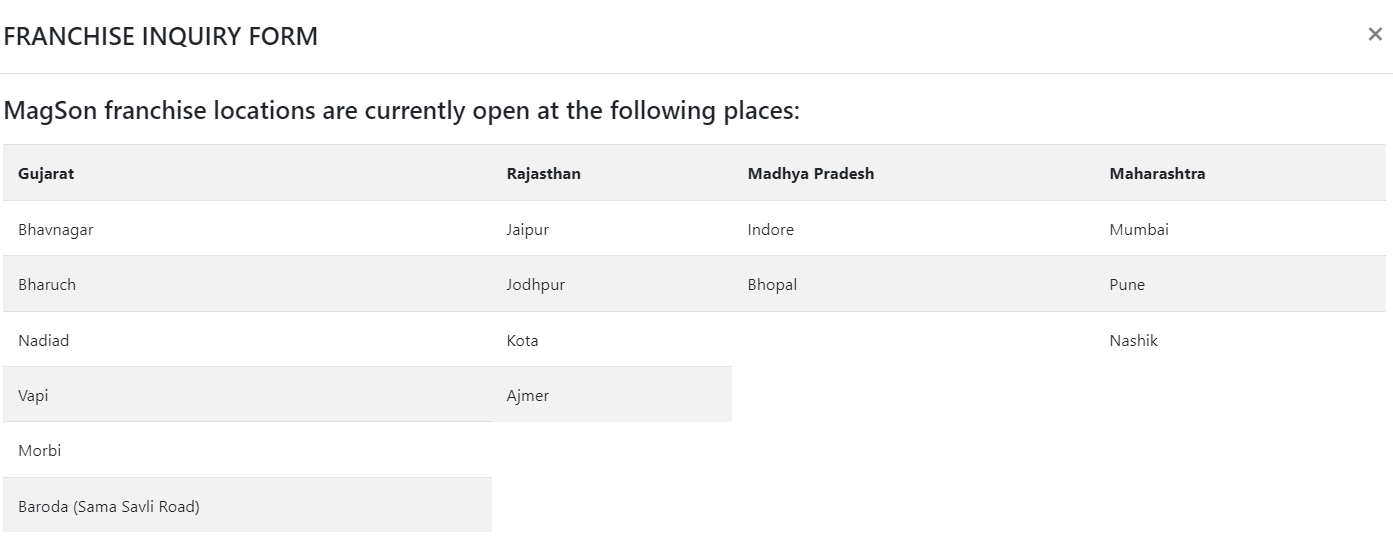Select the Pune location cell
1393x542 pixels.
click(x=1240, y=284)
